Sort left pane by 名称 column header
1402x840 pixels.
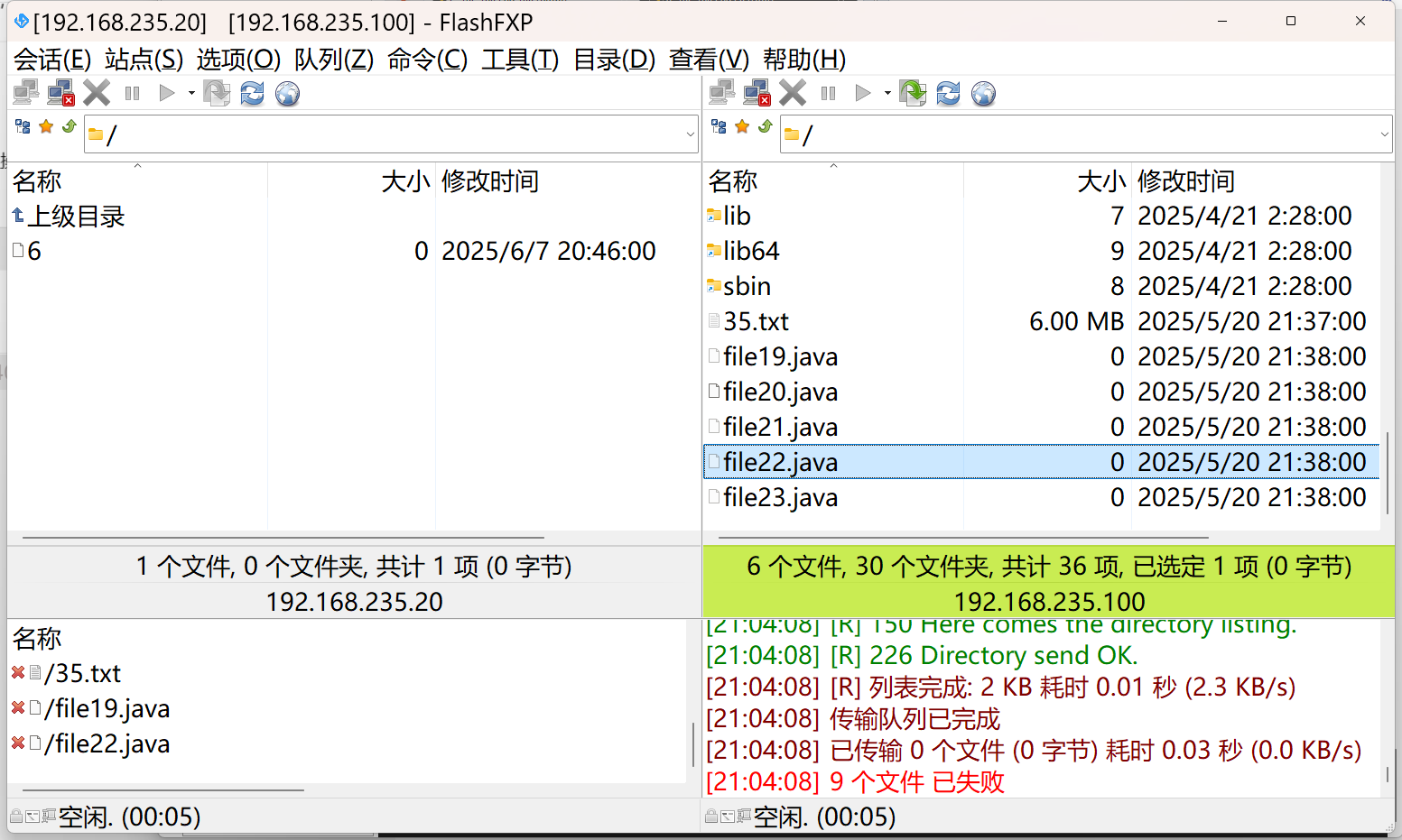click(x=137, y=181)
